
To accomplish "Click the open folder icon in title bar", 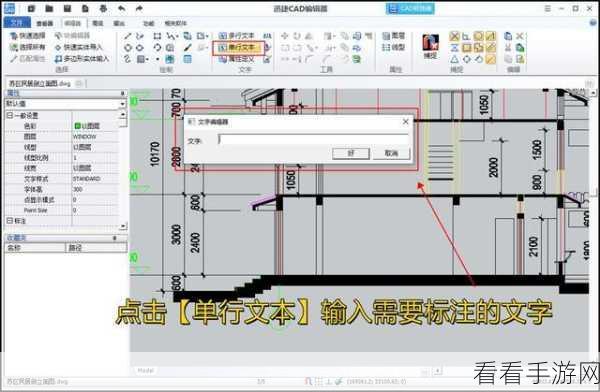I will [49, 8].
